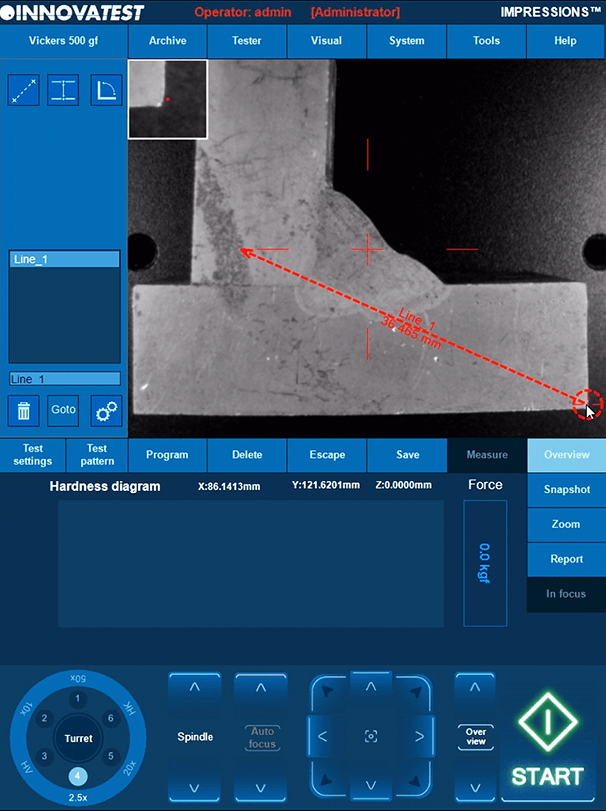This screenshot has height=811, width=606.
Task: Click the Snapshot button
Action: tap(566, 490)
